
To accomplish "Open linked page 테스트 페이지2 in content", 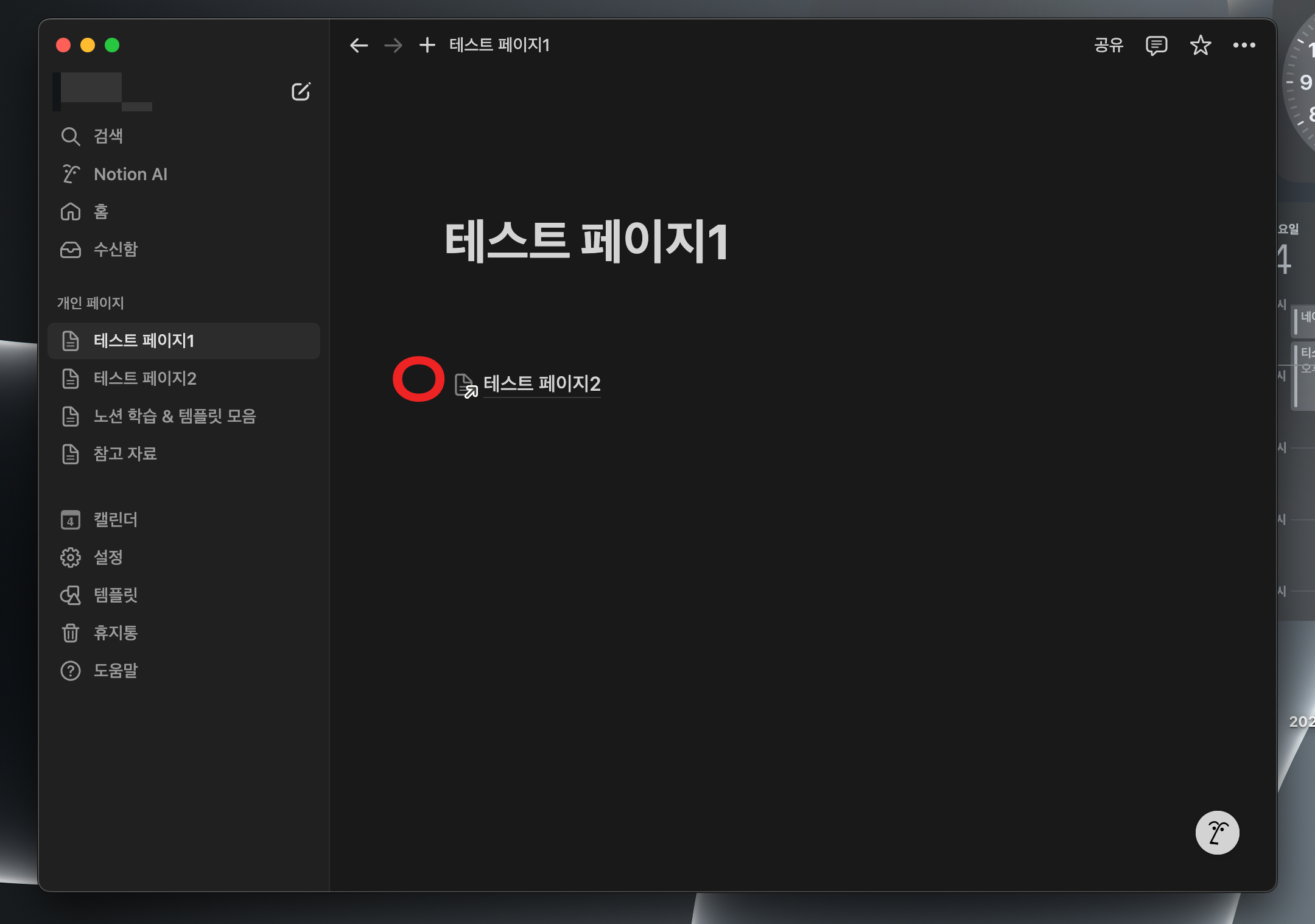I will pyautogui.click(x=541, y=383).
